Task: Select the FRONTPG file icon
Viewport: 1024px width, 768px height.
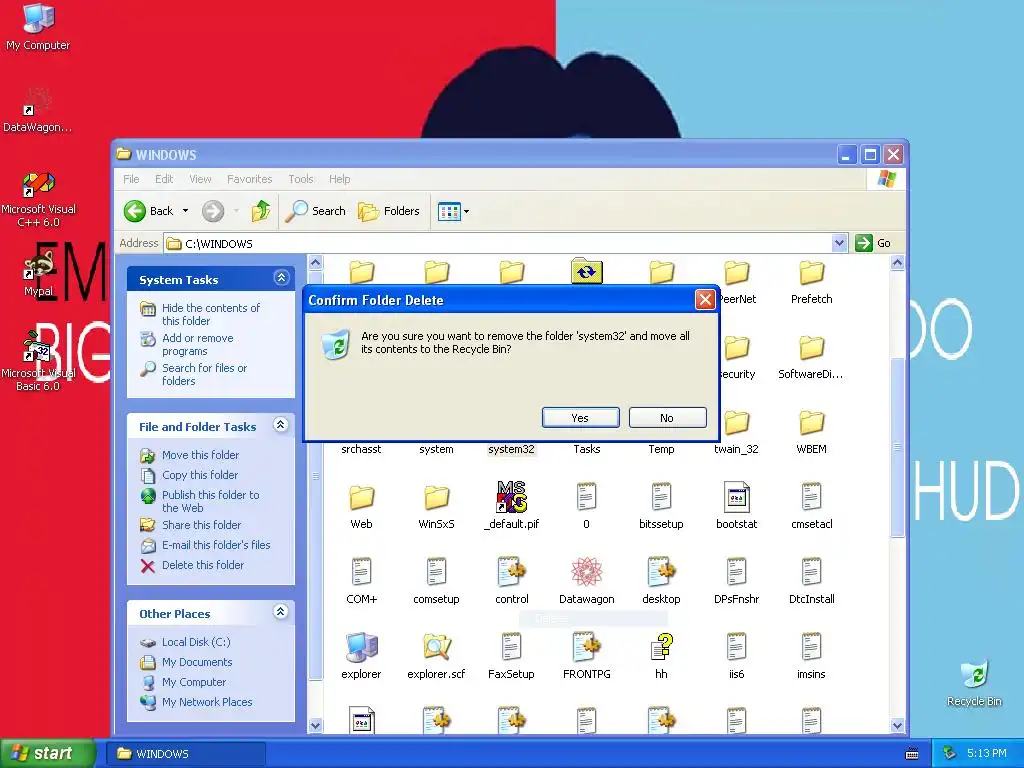Action: [586, 647]
